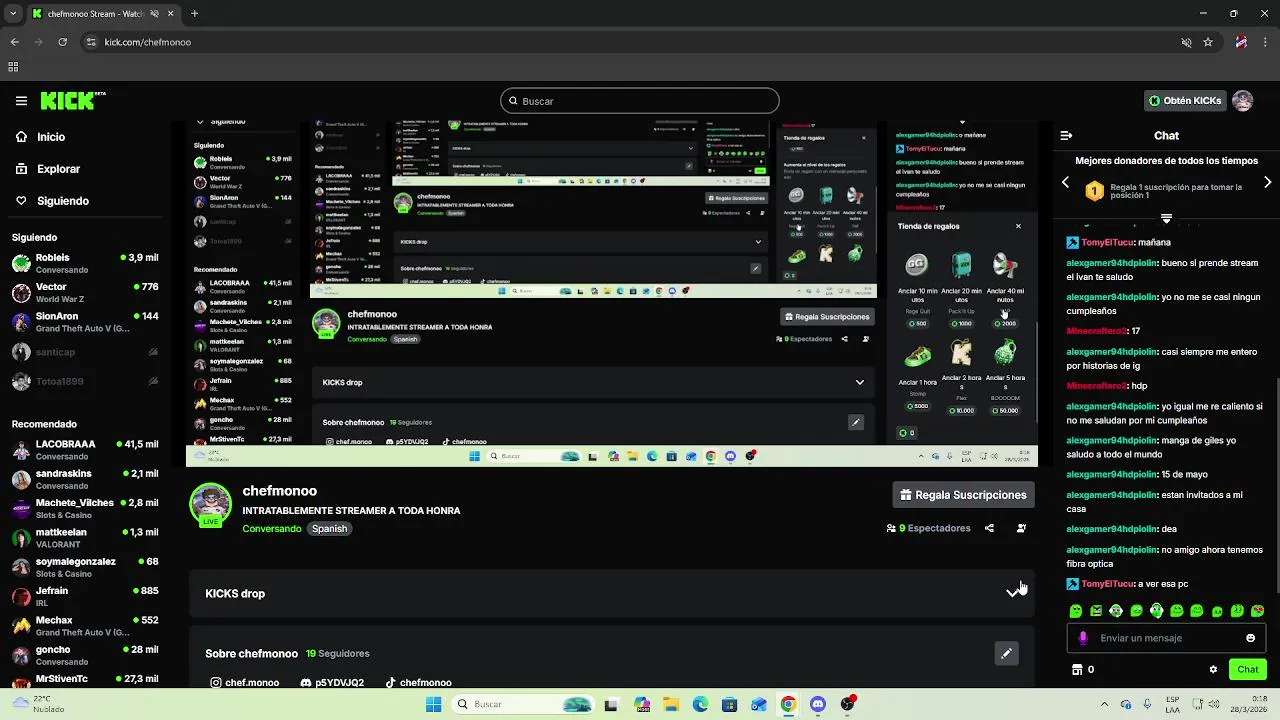1280x720 pixels.
Task: Toggle the muted notification icon beside Totoa1899
Action: [x=153, y=382]
